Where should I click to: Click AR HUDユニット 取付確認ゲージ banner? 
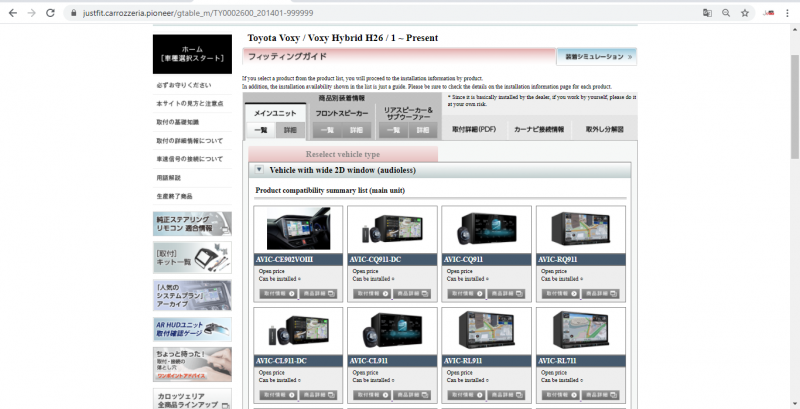pos(192,329)
